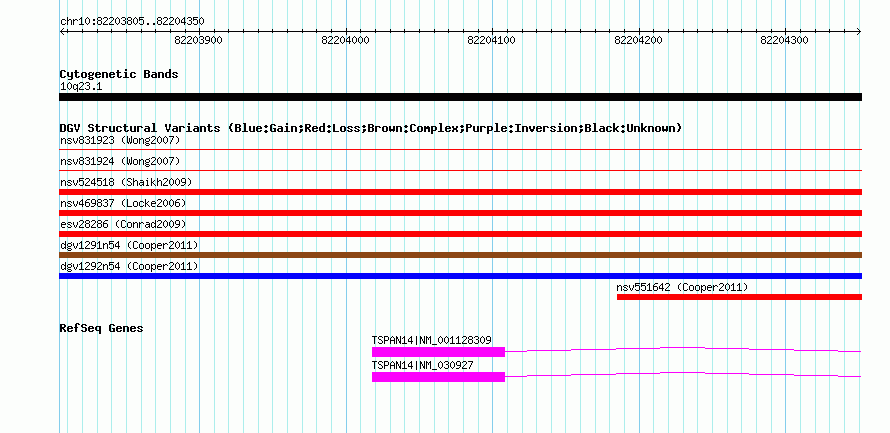Select the red loss bar for nsv469837
The height and width of the screenshot is (433, 890).
tap(460, 213)
